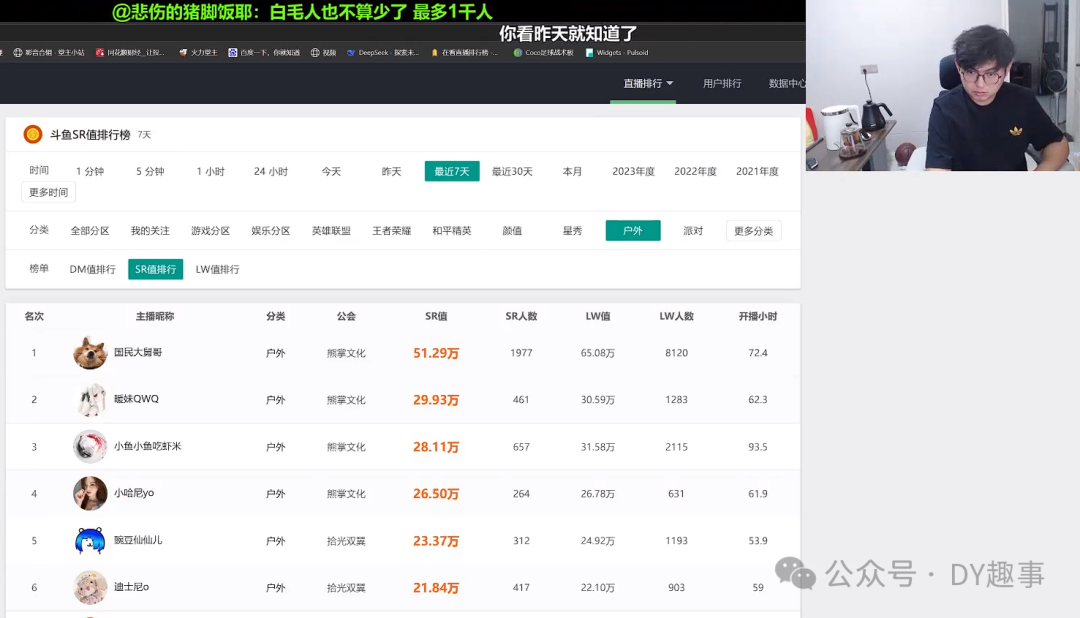Choose the 全部分区 category
Viewport: 1080px width, 618px height.
(x=90, y=231)
